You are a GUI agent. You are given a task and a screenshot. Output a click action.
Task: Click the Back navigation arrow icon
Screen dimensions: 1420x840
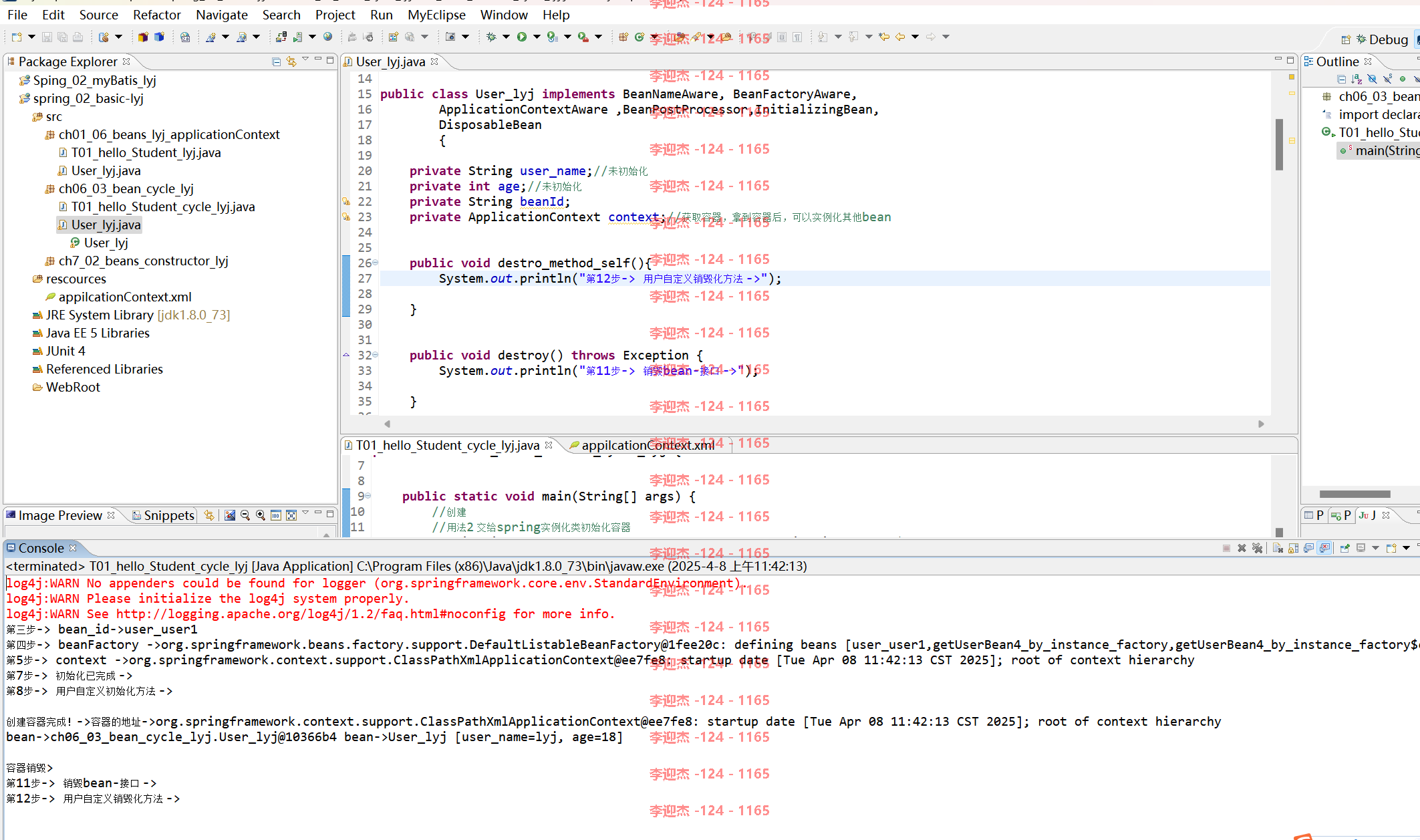[x=900, y=37]
